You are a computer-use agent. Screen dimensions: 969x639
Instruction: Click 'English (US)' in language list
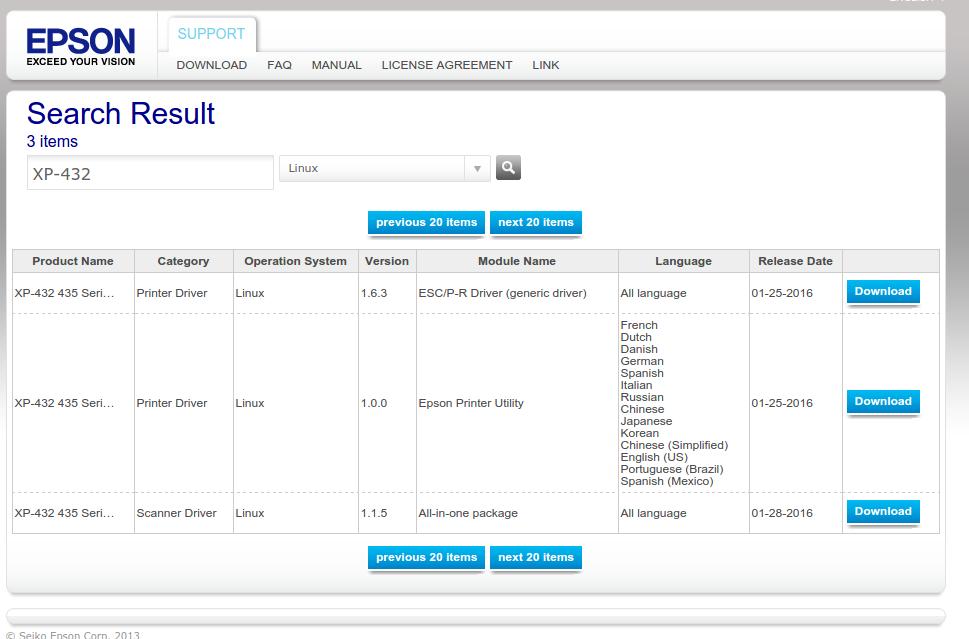coord(654,457)
